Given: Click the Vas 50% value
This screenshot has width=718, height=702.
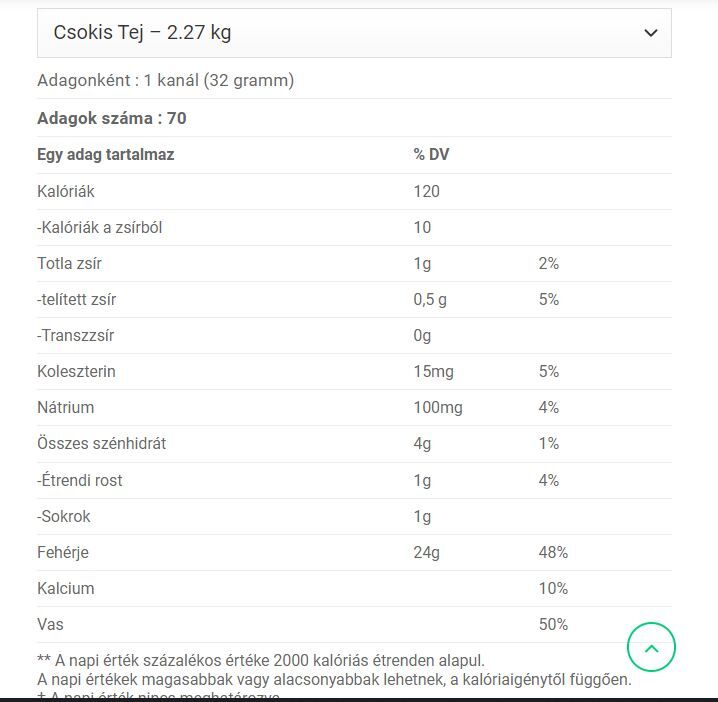Looking at the screenshot, I should pyautogui.click(x=553, y=625).
